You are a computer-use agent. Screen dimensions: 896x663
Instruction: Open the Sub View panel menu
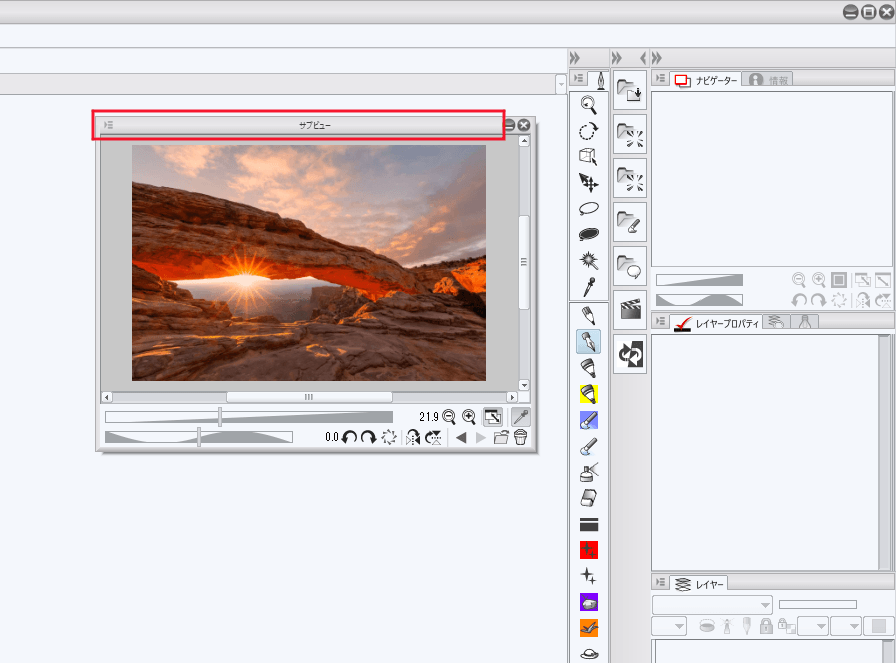click(108, 125)
